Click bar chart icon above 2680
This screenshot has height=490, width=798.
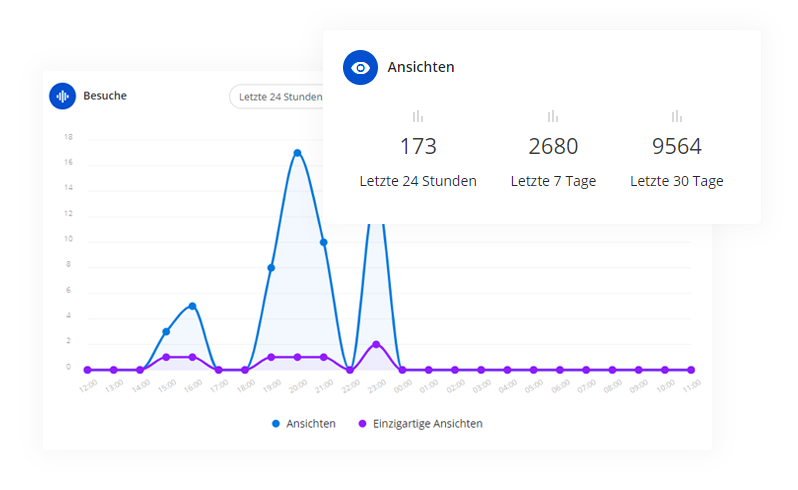tap(553, 116)
